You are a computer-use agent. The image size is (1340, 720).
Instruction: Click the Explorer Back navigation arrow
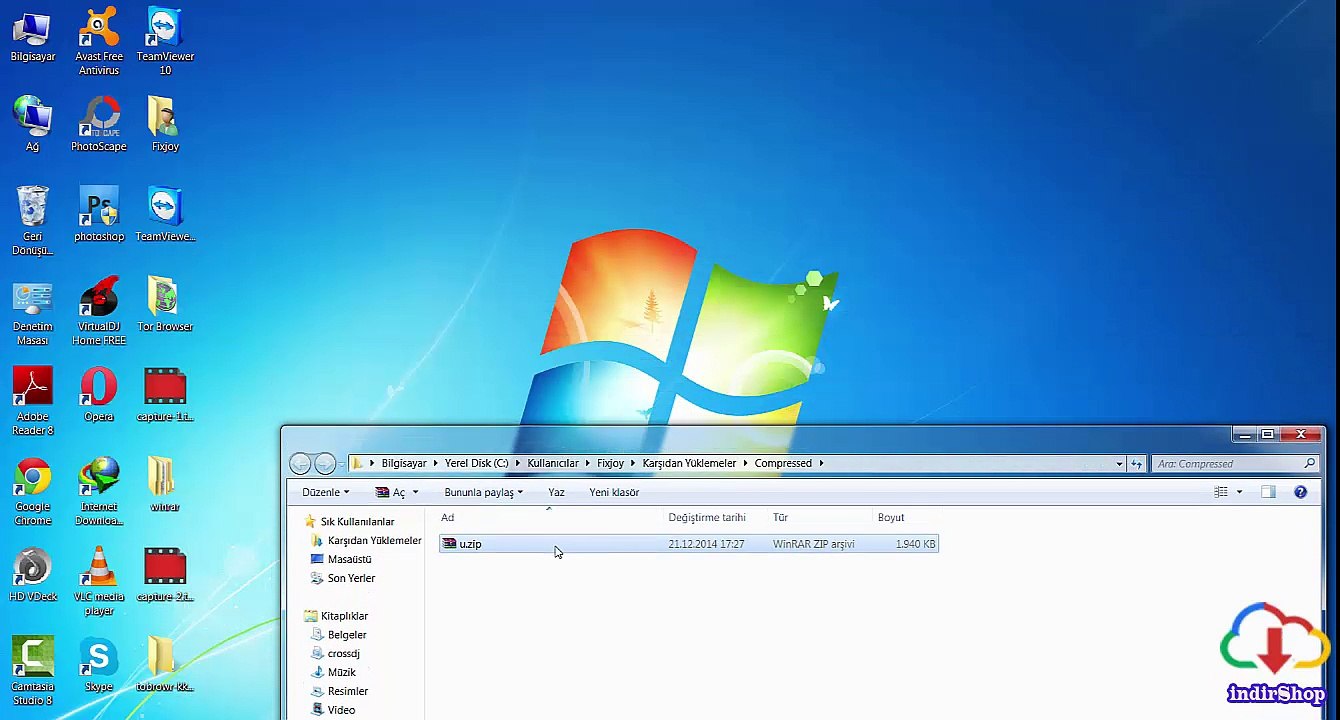coord(299,463)
